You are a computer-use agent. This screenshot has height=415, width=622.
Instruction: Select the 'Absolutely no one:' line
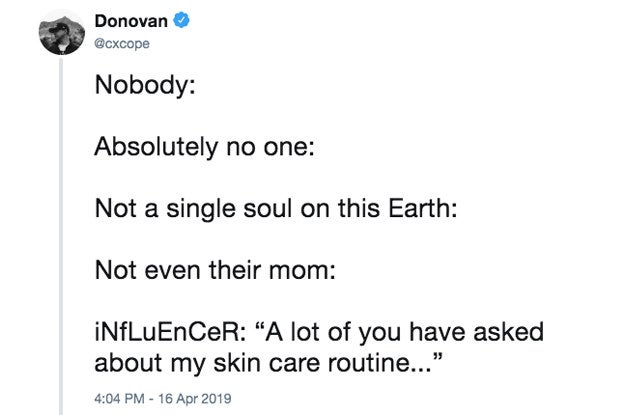coord(205,147)
